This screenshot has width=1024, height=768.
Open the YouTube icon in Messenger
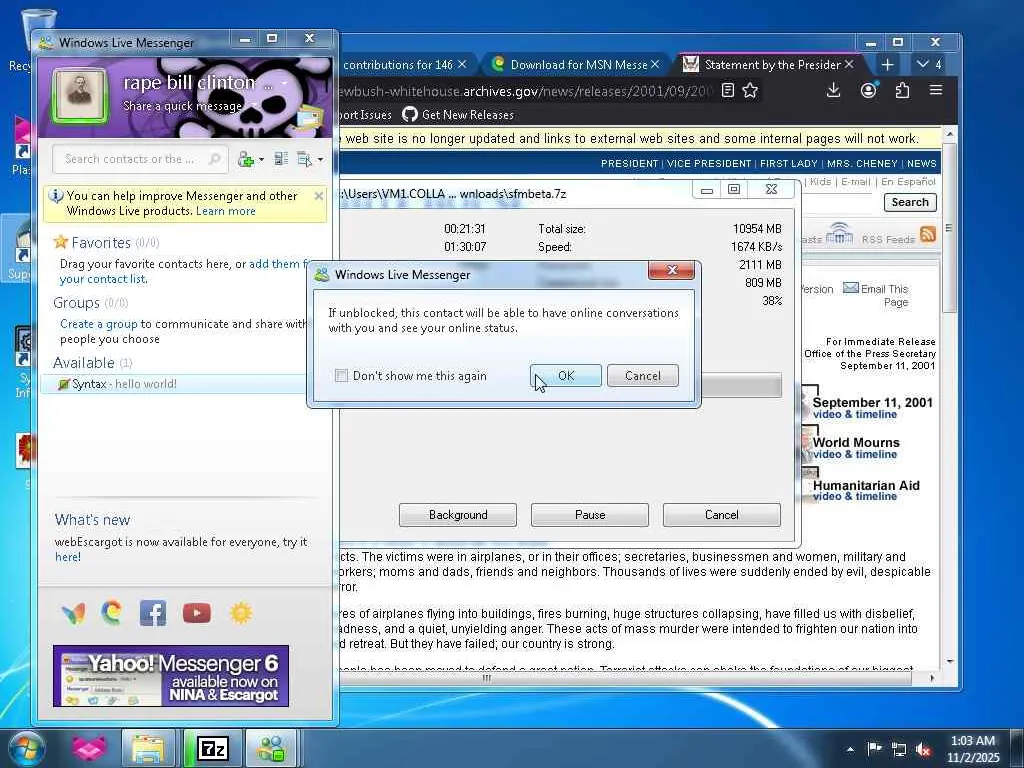pos(197,613)
